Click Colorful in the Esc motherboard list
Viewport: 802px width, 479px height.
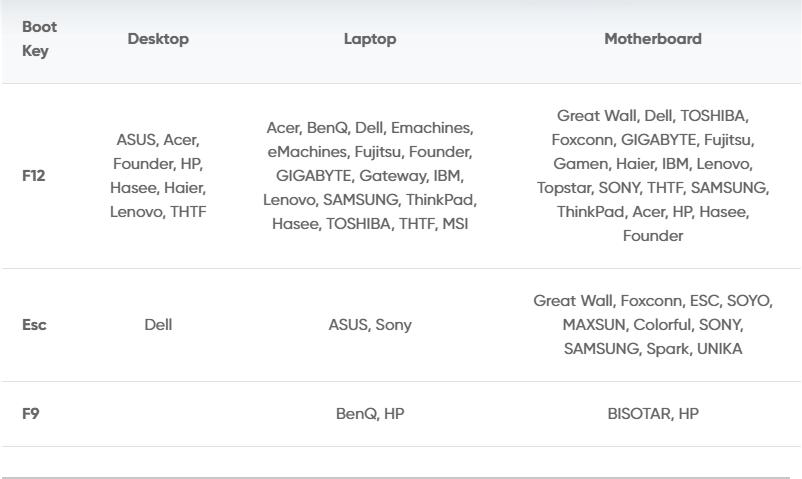(x=662, y=325)
